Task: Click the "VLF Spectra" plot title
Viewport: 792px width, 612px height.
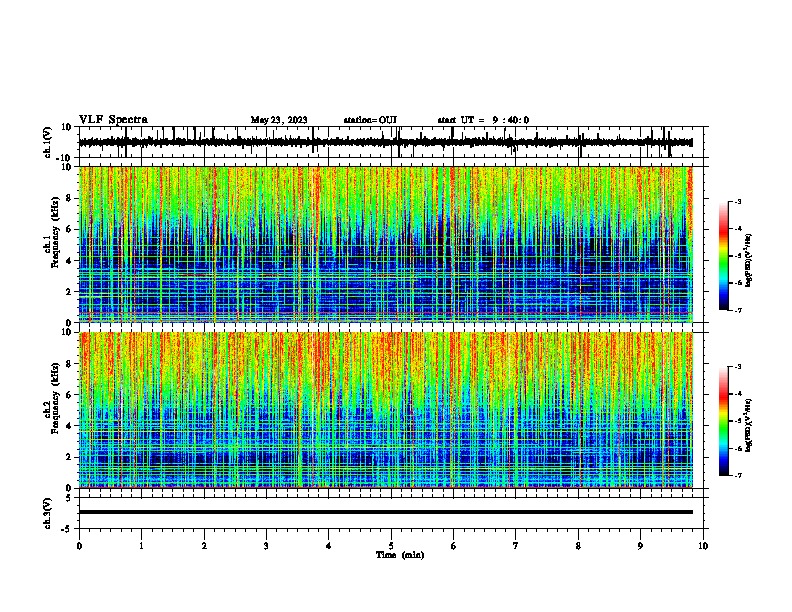Action: [113, 120]
